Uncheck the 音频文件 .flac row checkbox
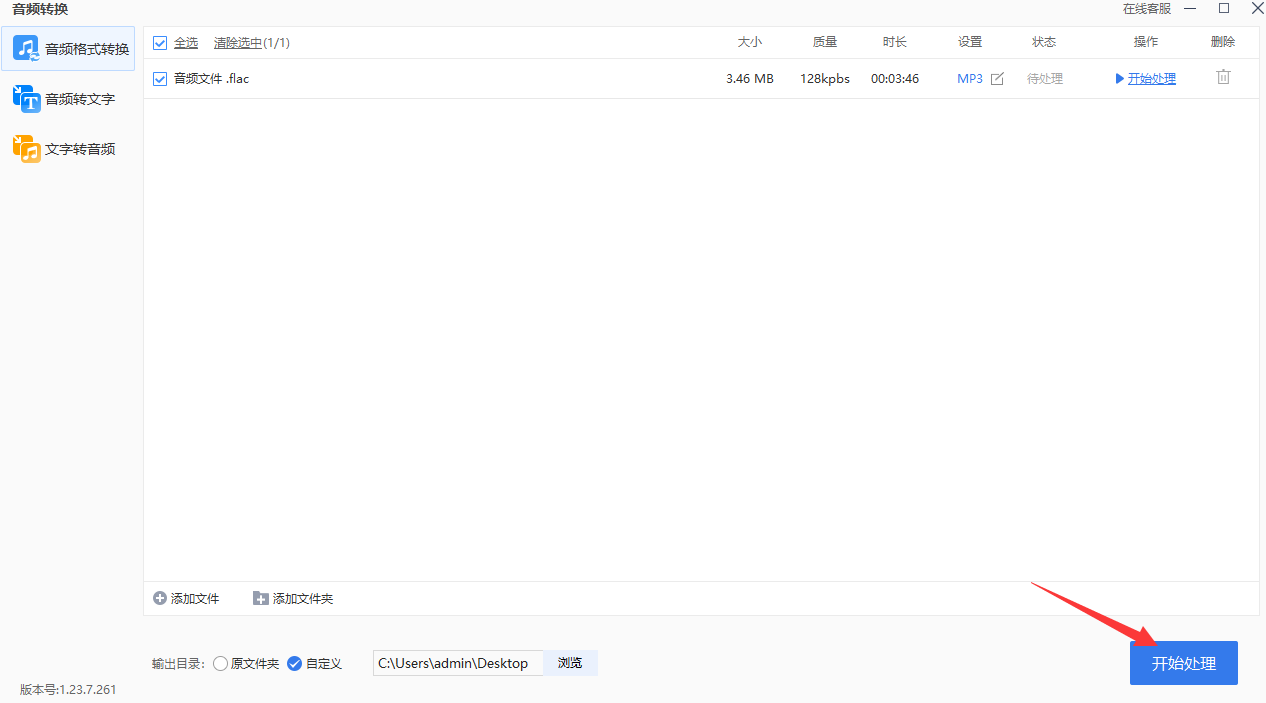The image size is (1266, 703). (160, 78)
